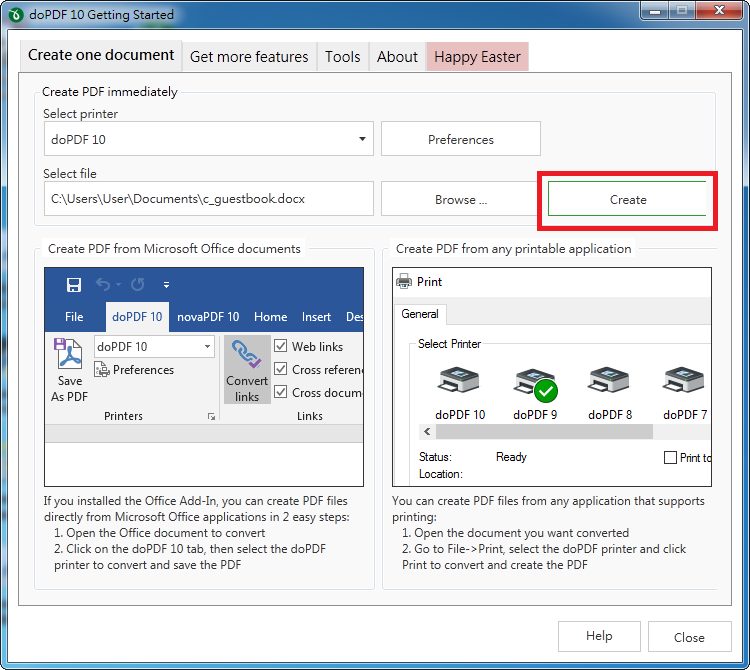Select doPDF 10 ribbon tab in preview
Screen dimensions: 750x670
pos(137,317)
